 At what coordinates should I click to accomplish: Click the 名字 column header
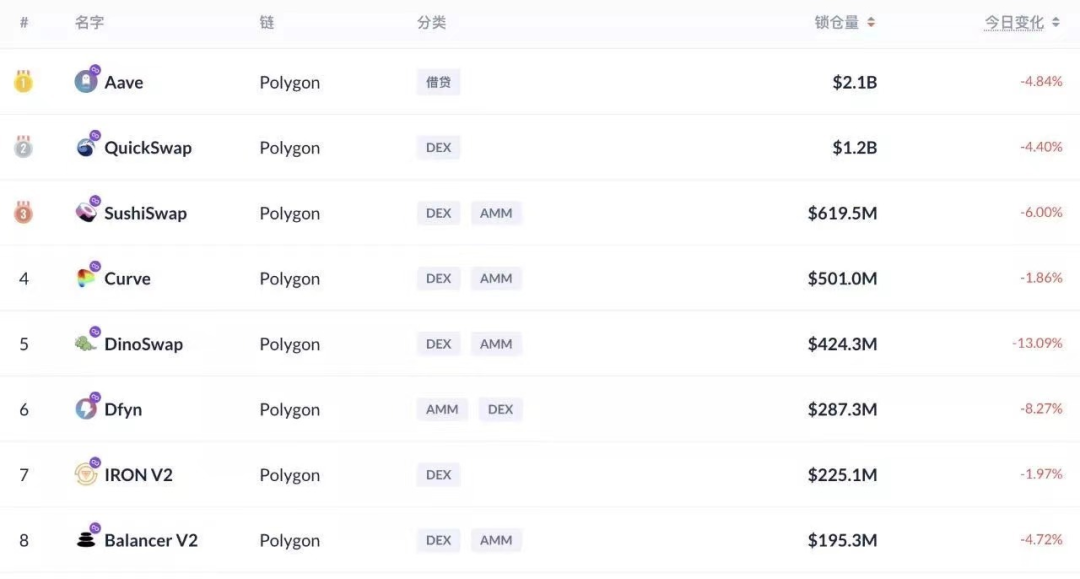coord(90,23)
